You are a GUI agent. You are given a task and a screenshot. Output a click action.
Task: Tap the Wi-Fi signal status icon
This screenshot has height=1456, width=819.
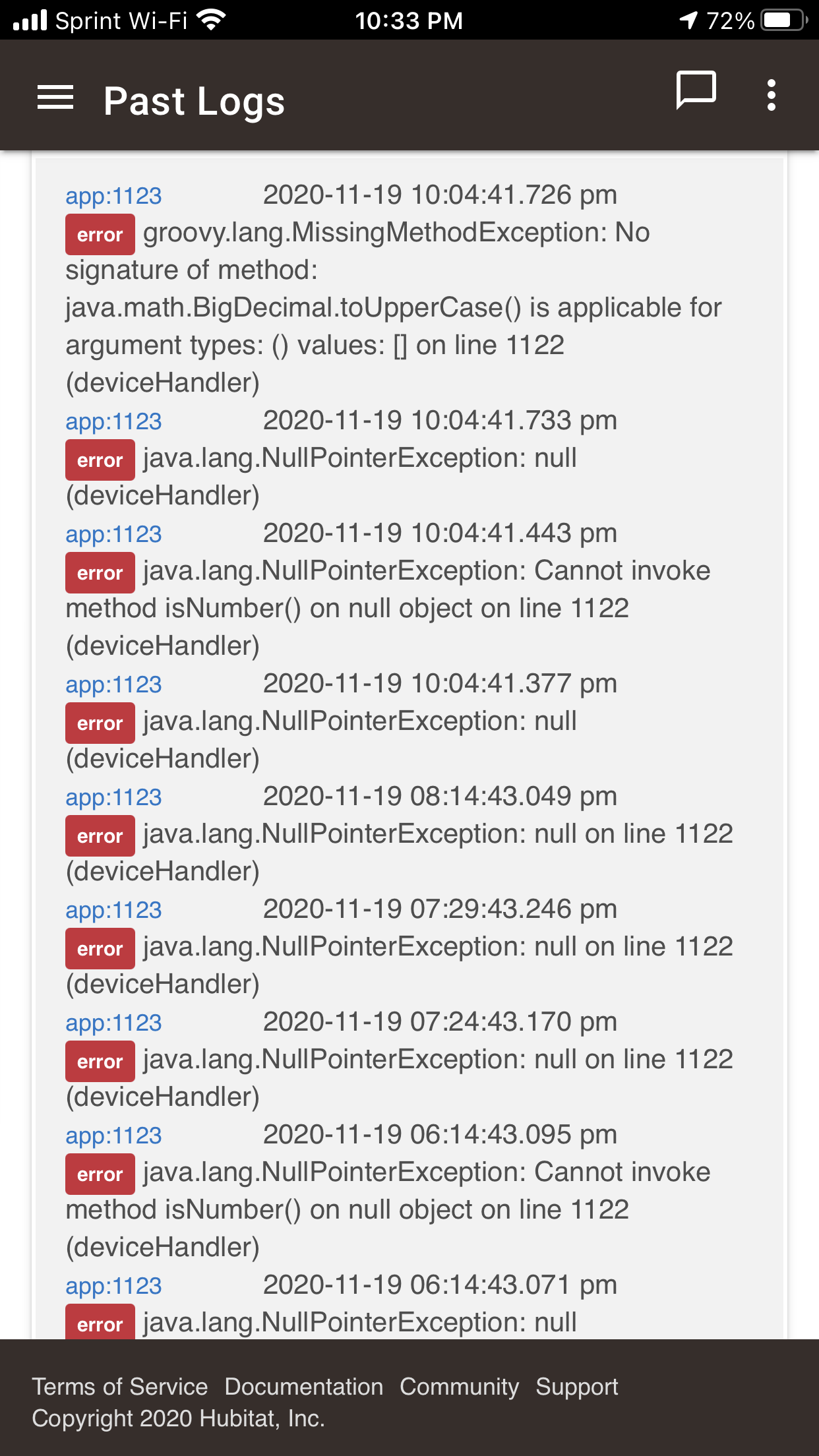[x=211, y=20]
